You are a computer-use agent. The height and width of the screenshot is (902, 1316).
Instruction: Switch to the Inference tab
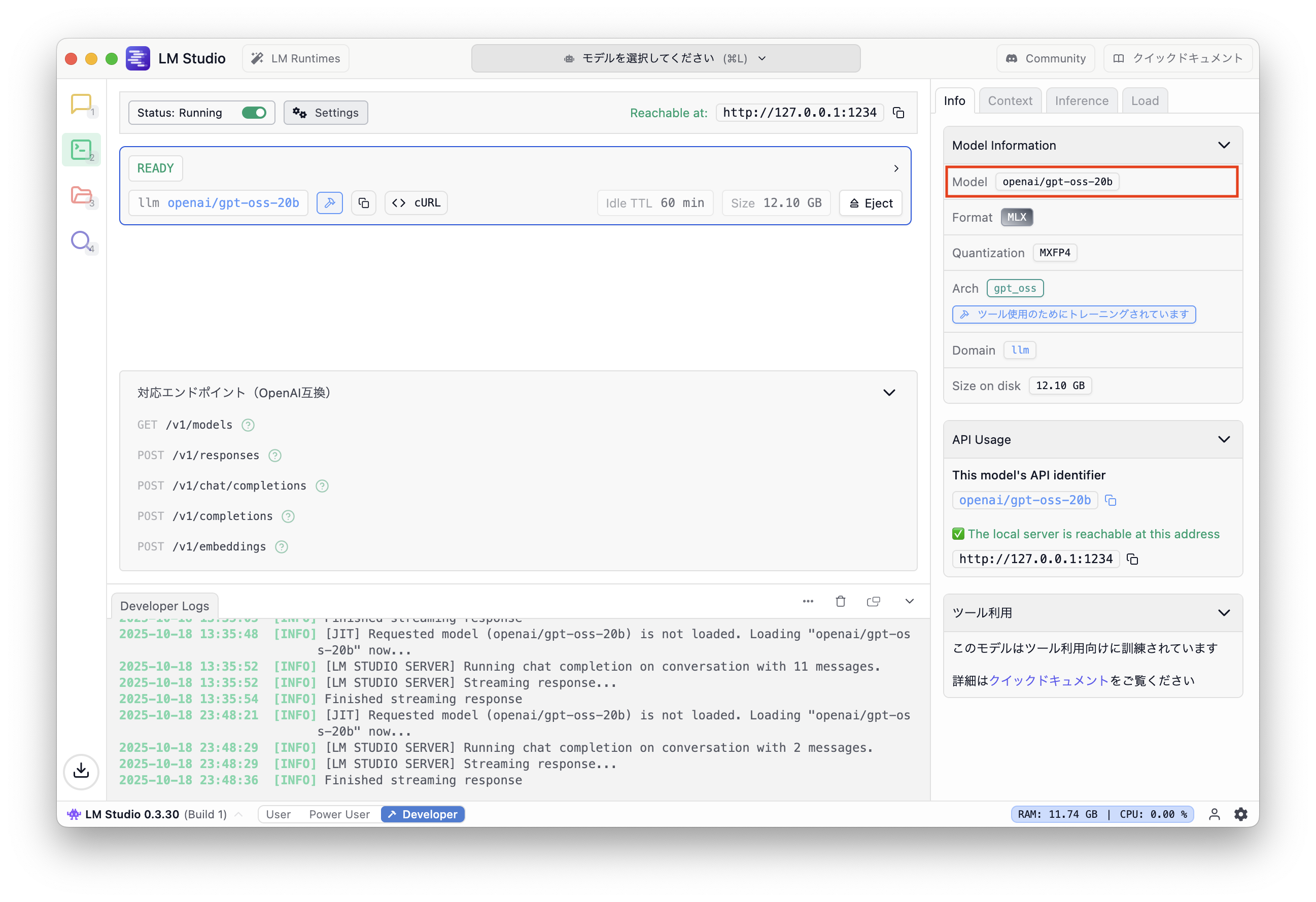click(1081, 101)
